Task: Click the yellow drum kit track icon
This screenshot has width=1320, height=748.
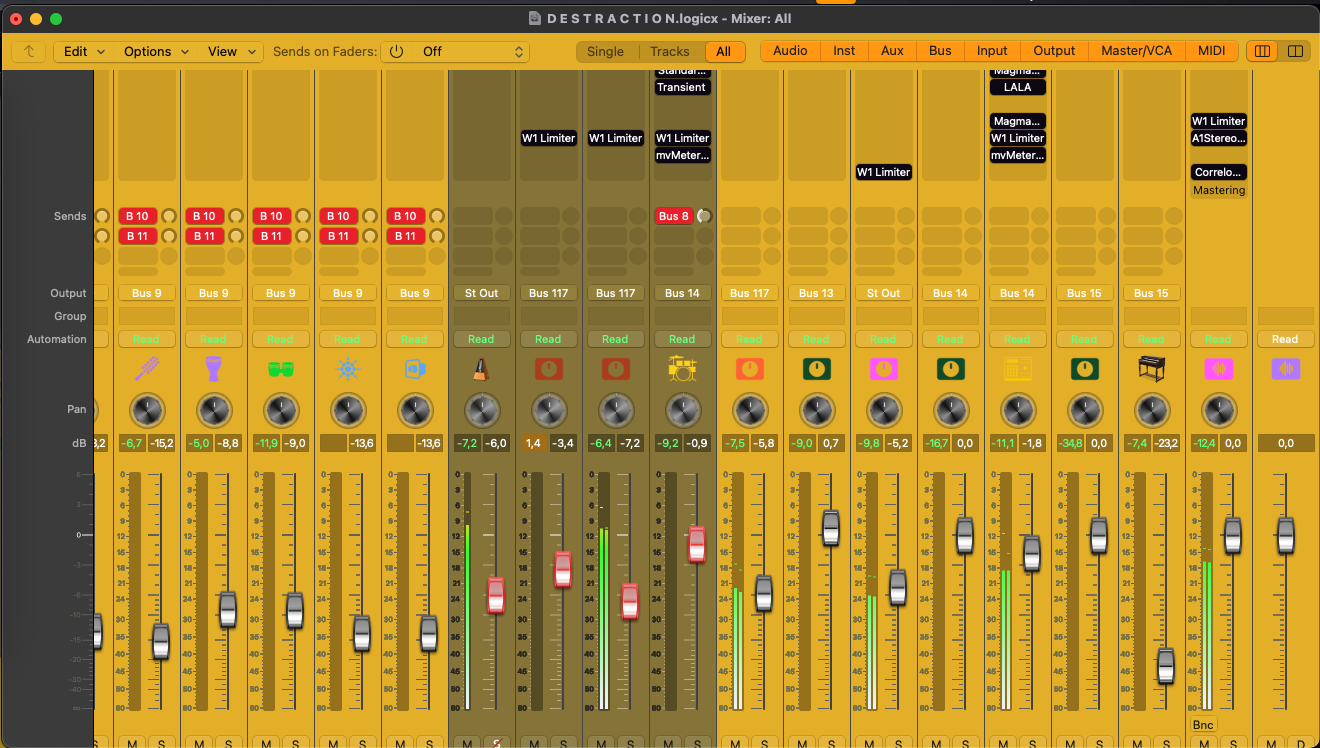Action: coord(682,370)
